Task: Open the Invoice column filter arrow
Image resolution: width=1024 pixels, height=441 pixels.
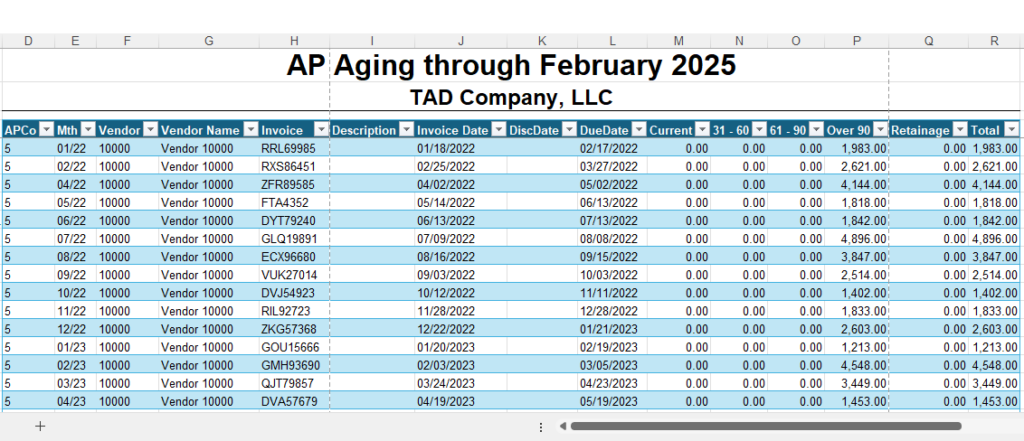Action: coord(321,130)
